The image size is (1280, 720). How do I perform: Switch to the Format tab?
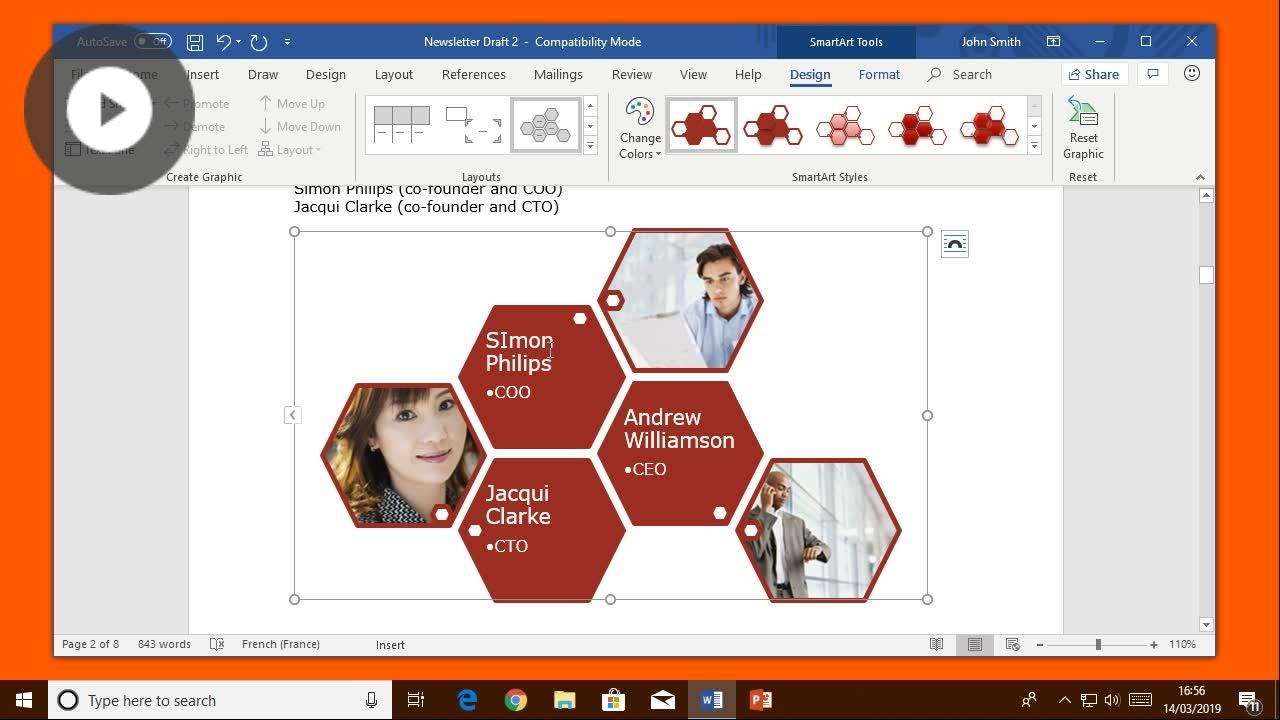click(879, 74)
